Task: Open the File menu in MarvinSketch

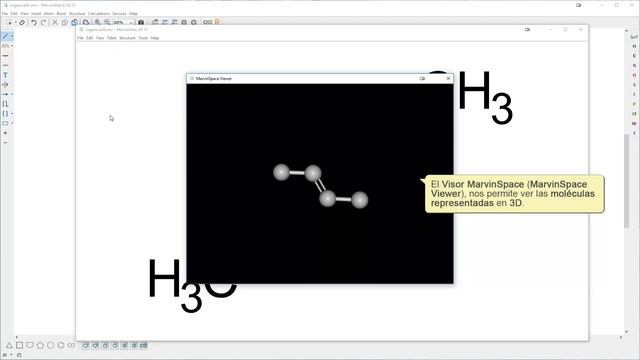Action: [4, 13]
